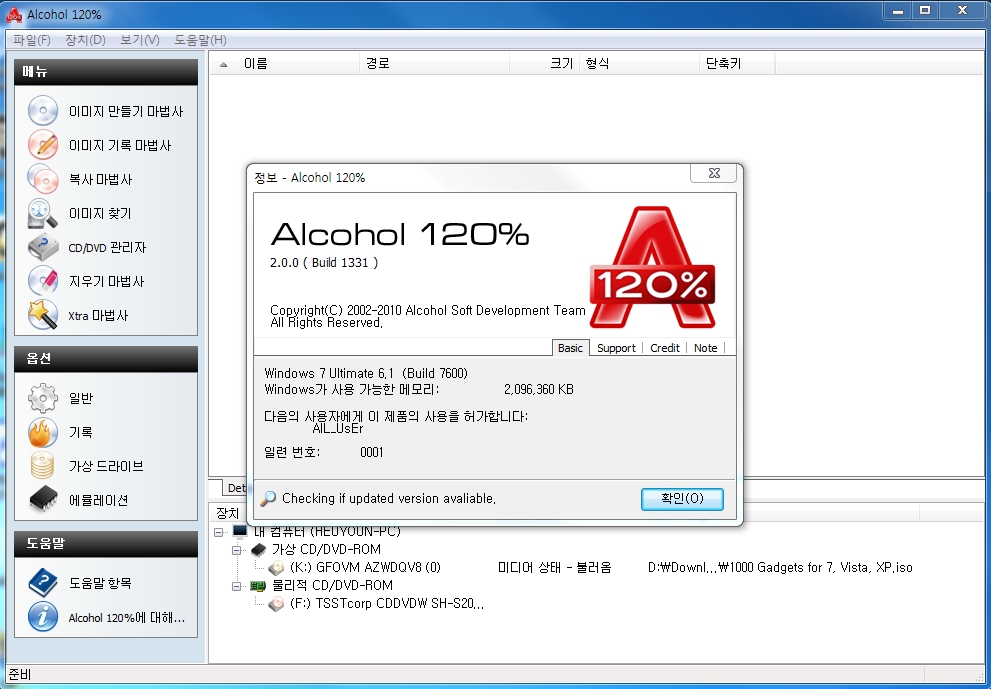Click the 지우기 마법사 text link
The width and height of the screenshot is (991, 689).
(x=106, y=281)
